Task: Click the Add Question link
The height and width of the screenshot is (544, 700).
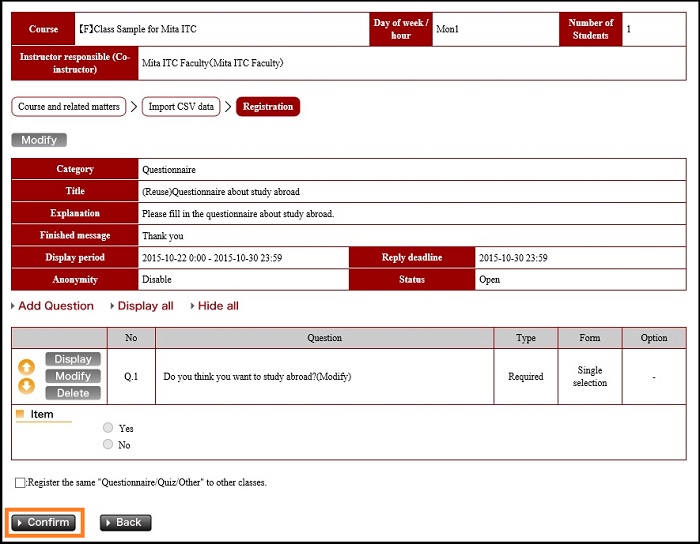Action: (x=55, y=306)
